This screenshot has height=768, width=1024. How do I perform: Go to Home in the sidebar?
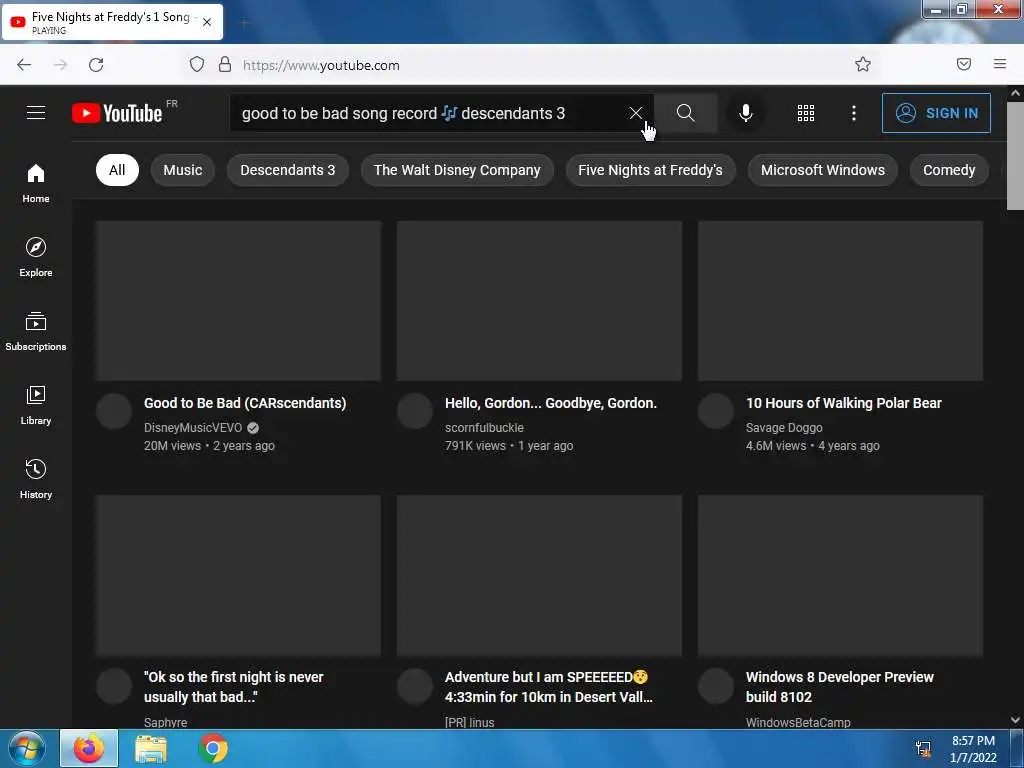pyautogui.click(x=36, y=184)
